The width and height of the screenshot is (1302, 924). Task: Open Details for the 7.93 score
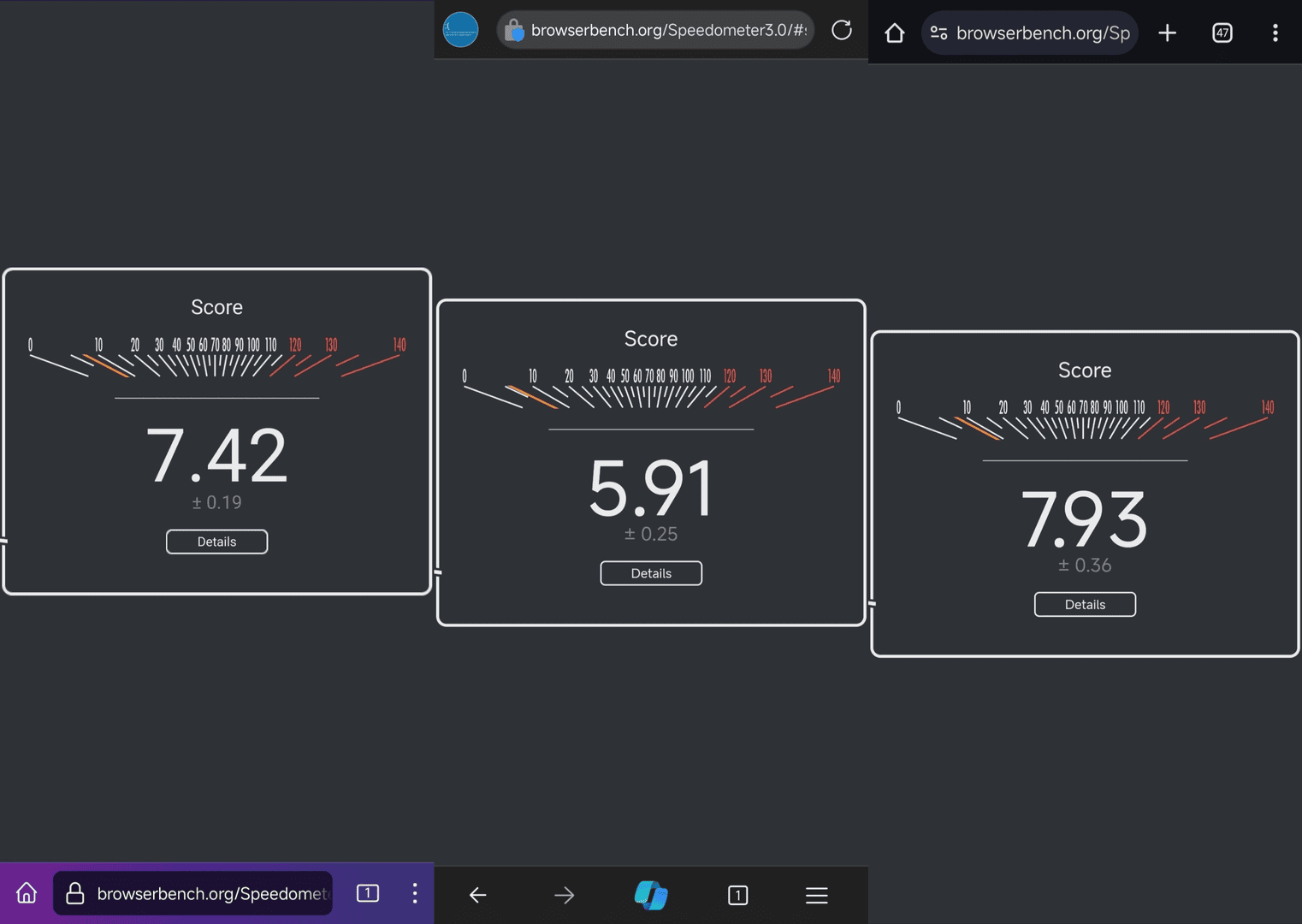point(1085,604)
